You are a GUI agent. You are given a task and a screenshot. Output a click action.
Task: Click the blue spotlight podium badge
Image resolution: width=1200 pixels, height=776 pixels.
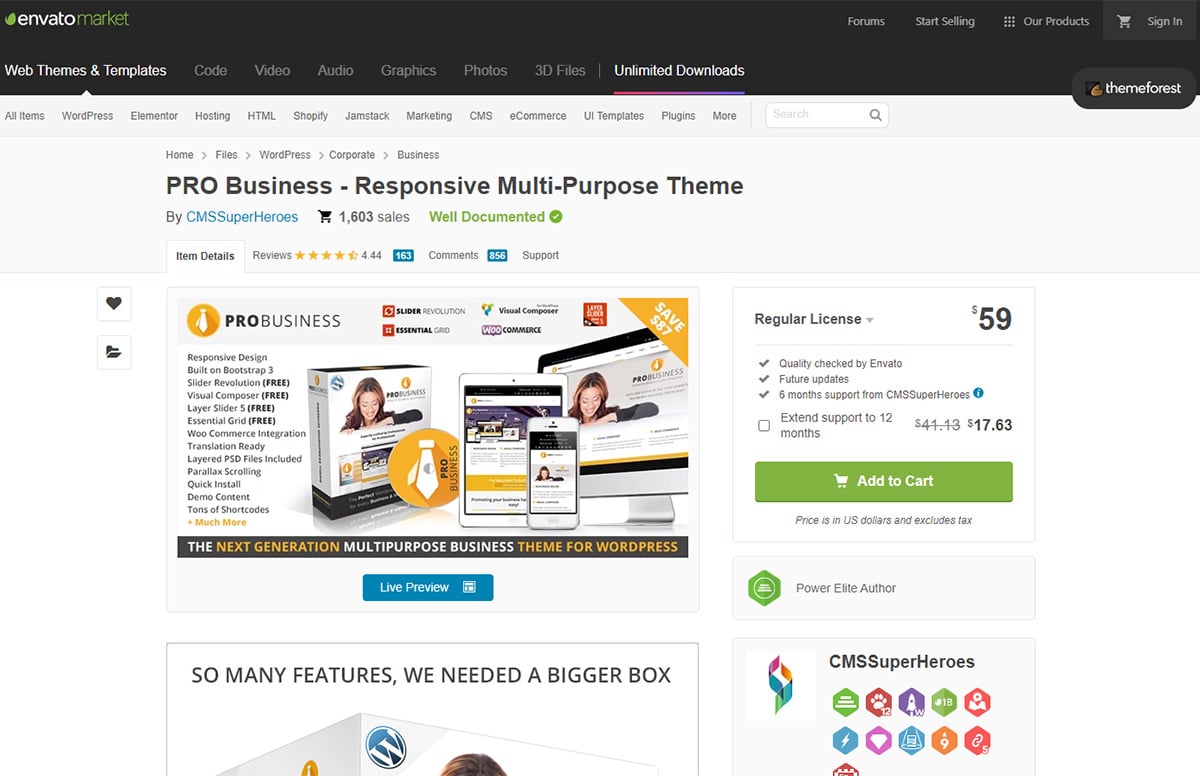912,741
